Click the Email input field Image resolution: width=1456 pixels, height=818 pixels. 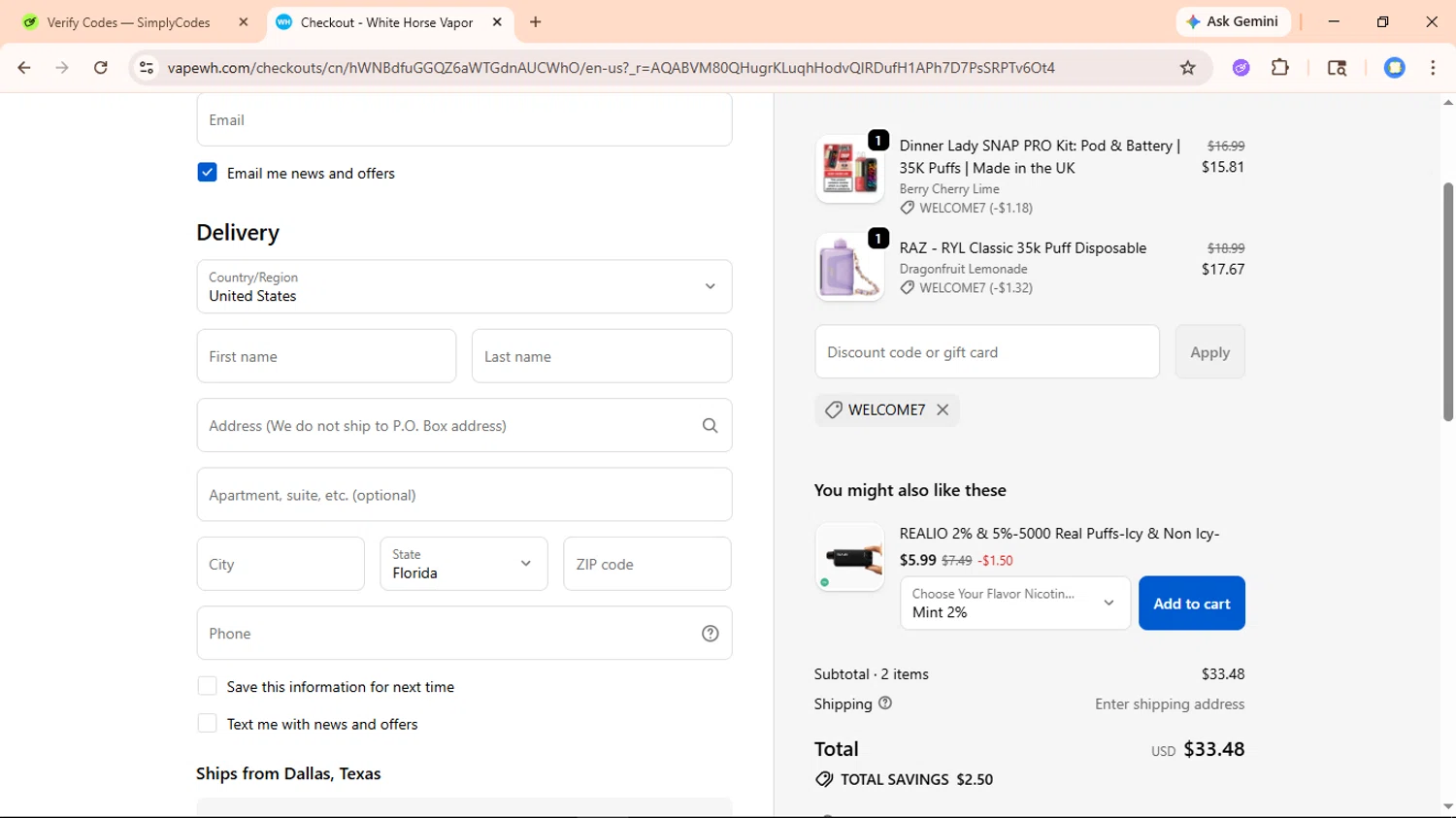click(464, 120)
